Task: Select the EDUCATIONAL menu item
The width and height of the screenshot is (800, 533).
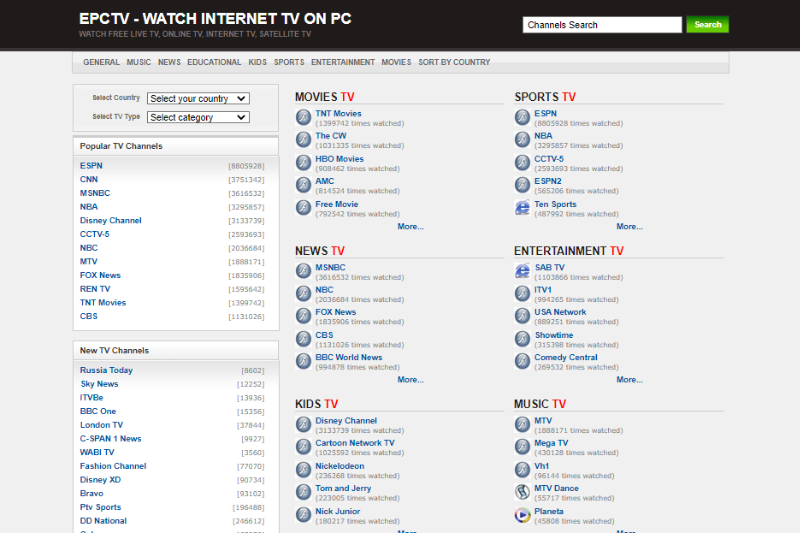Action: [214, 62]
